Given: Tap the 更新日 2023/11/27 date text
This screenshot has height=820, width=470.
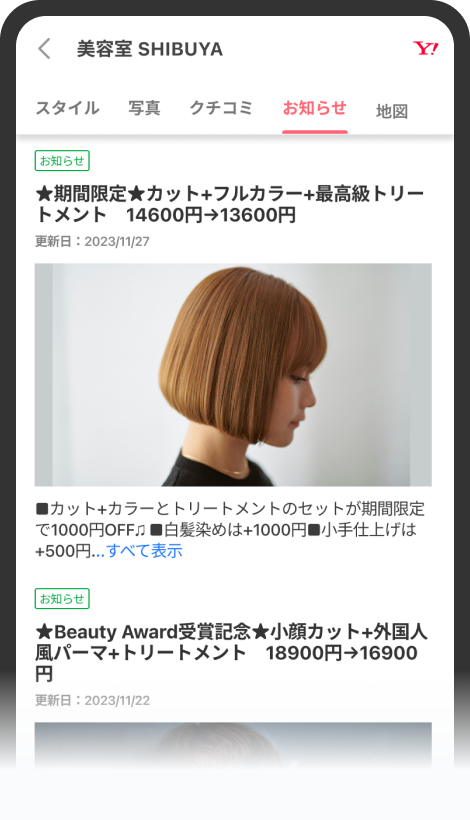Looking at the screenshot, I should tap(92, 242).
